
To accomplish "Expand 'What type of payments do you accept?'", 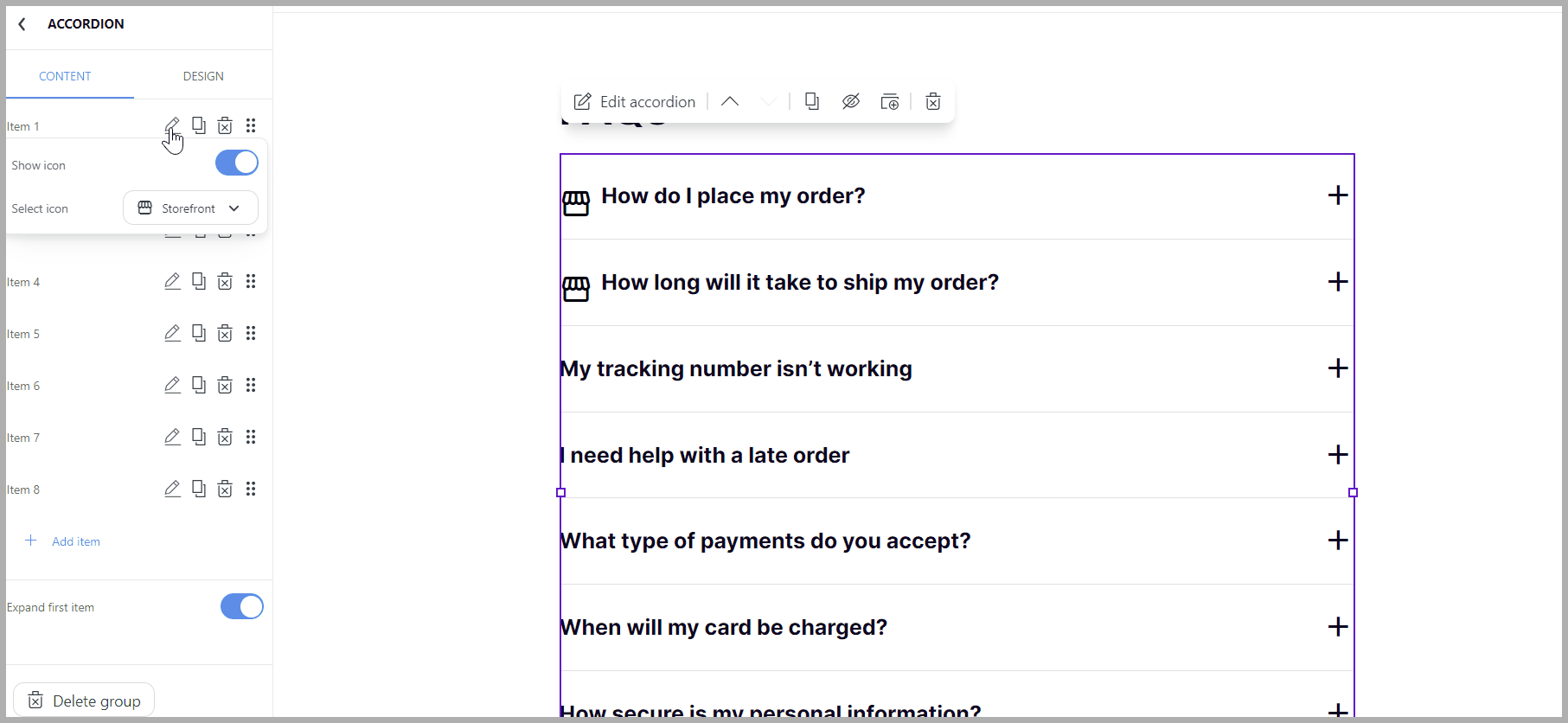I will [x=1338, y=541].
